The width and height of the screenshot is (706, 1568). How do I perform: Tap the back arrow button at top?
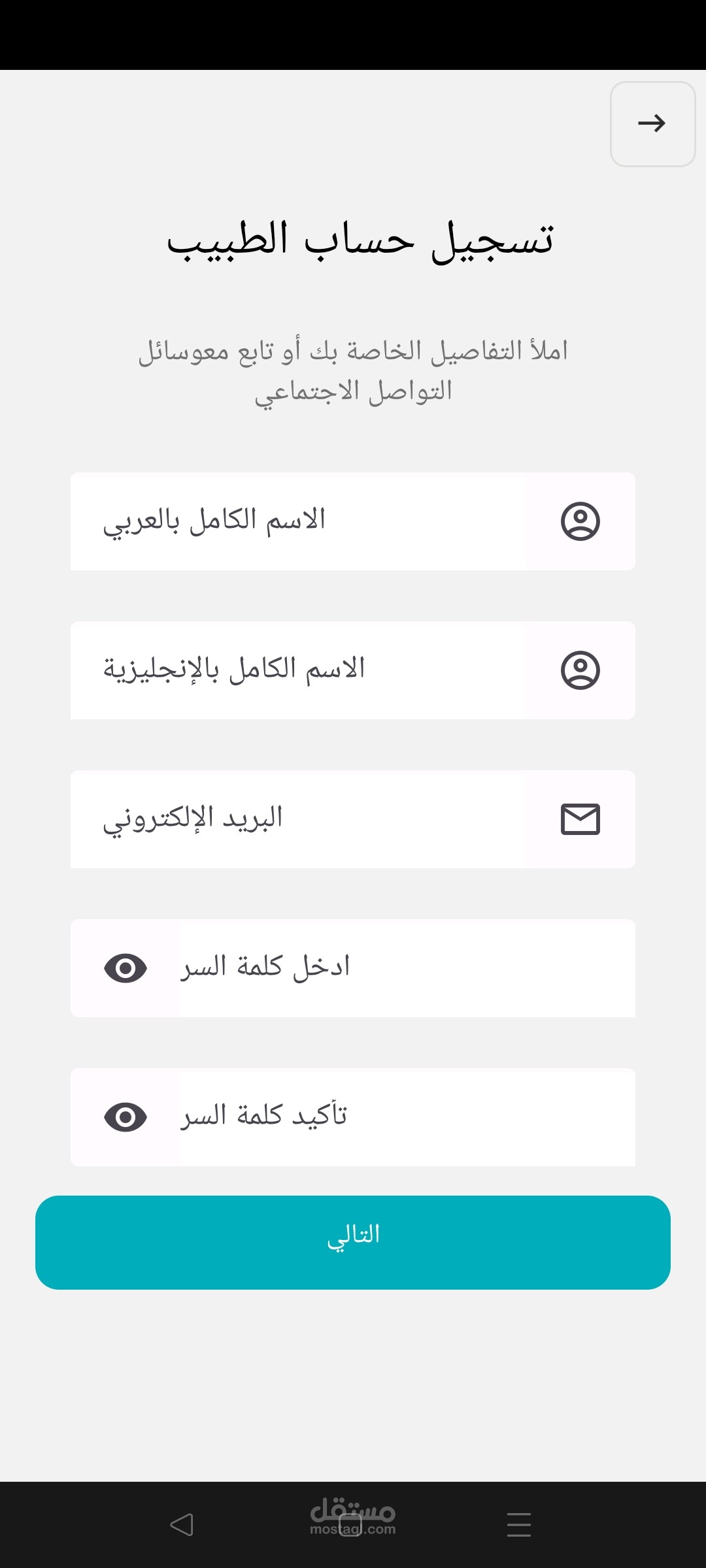(652, 123)
